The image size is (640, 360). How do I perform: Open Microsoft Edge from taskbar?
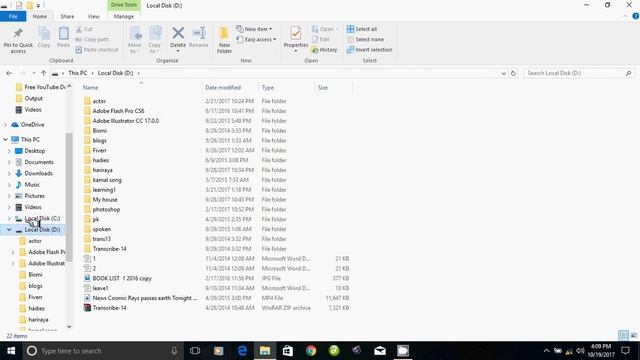point(242,351)
